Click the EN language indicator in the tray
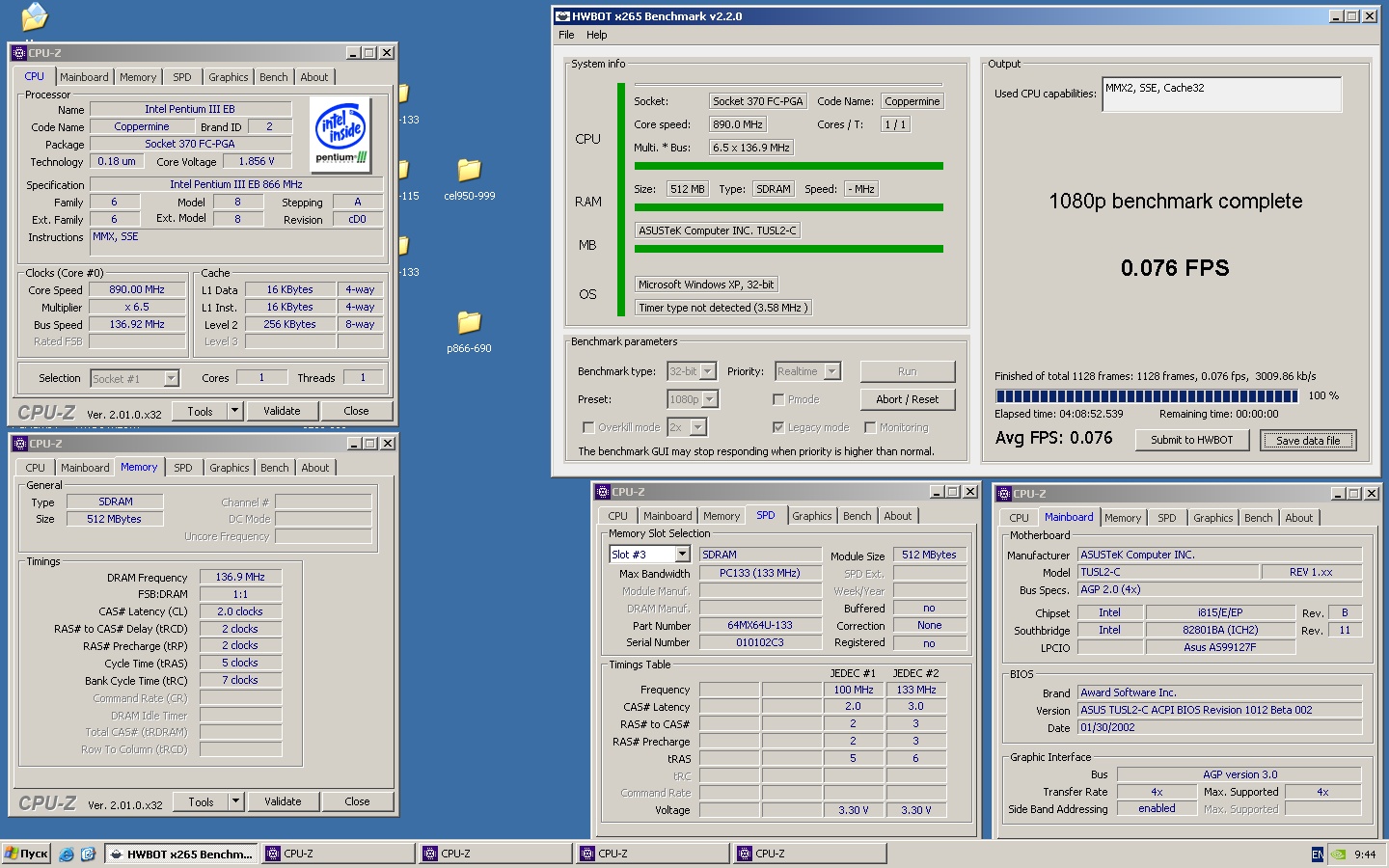This screenshot has height=868, width=1389. tap(1318, 854)
